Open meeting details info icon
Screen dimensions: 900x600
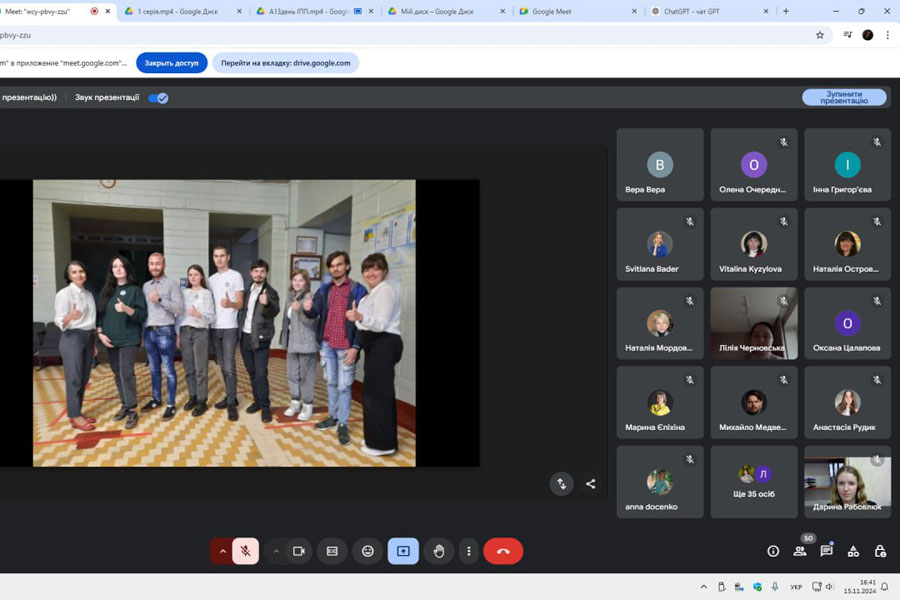pyautogui.click(x=773, y=551)
